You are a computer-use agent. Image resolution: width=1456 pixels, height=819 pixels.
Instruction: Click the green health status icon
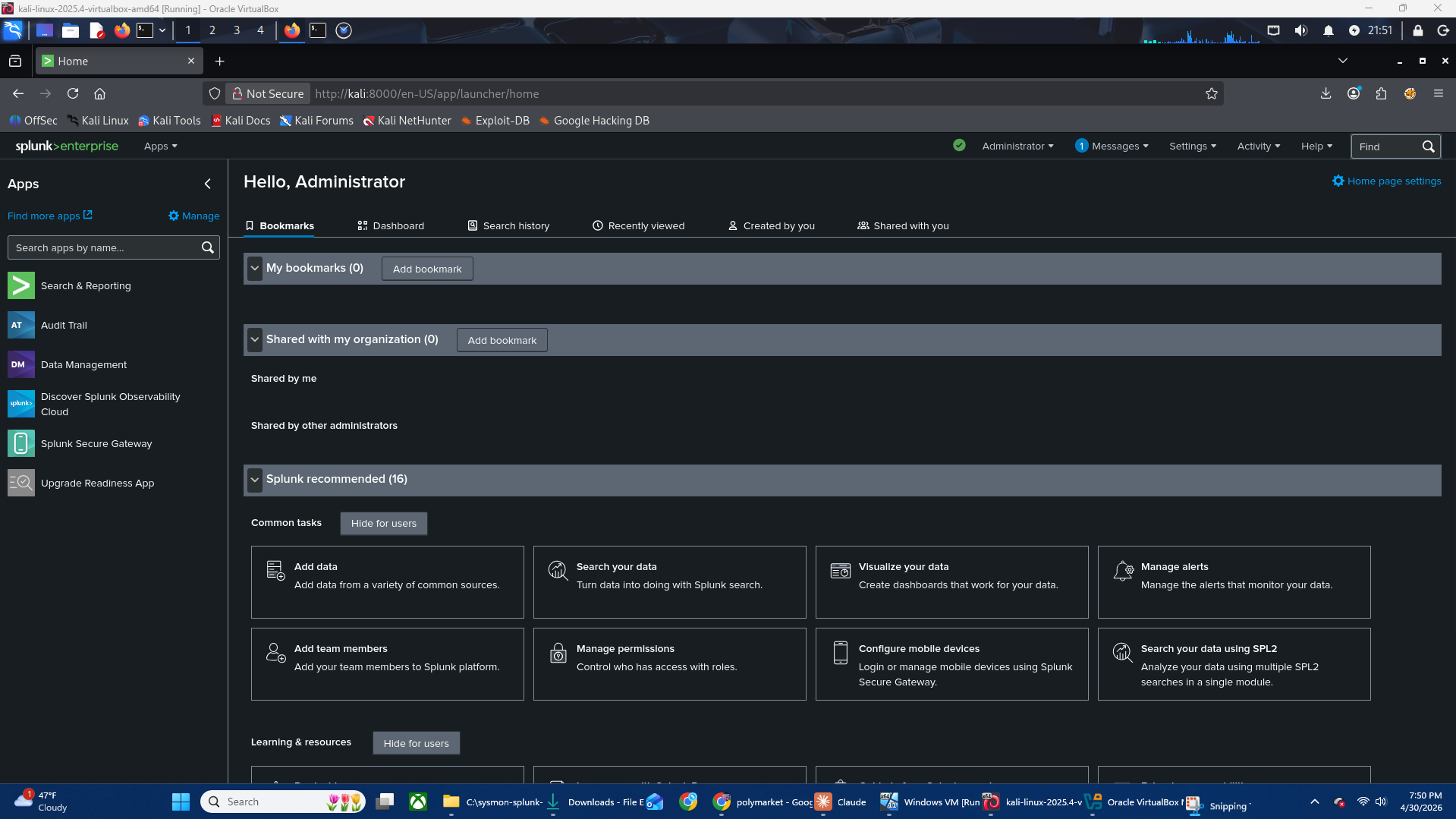point(959,146)
